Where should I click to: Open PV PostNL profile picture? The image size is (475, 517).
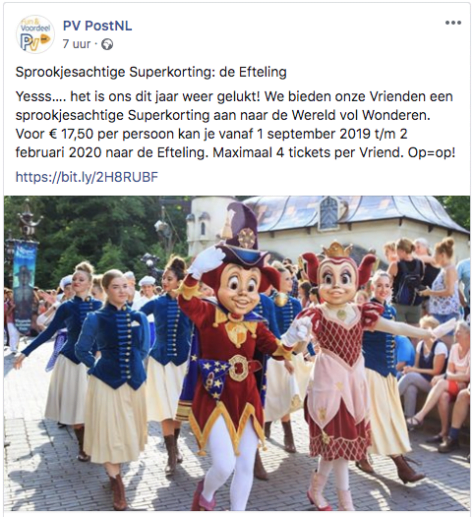point(35,34)
